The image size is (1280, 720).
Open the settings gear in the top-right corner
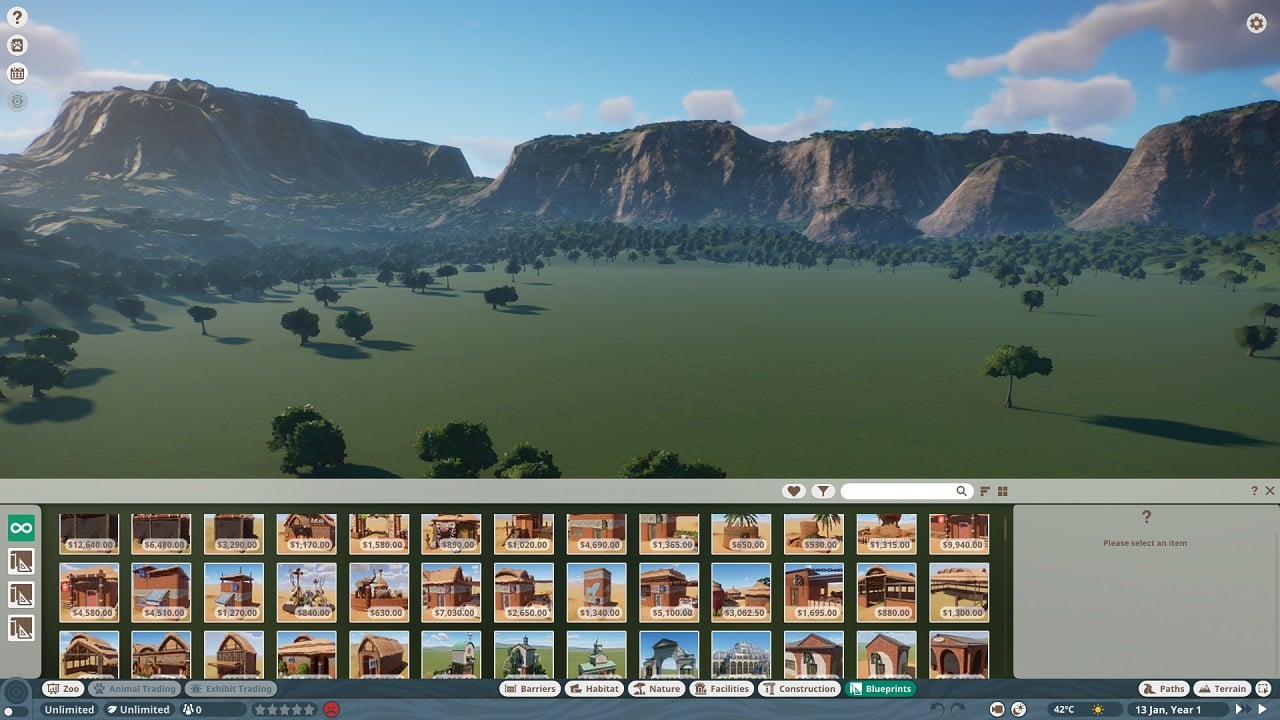(1257, 24)
